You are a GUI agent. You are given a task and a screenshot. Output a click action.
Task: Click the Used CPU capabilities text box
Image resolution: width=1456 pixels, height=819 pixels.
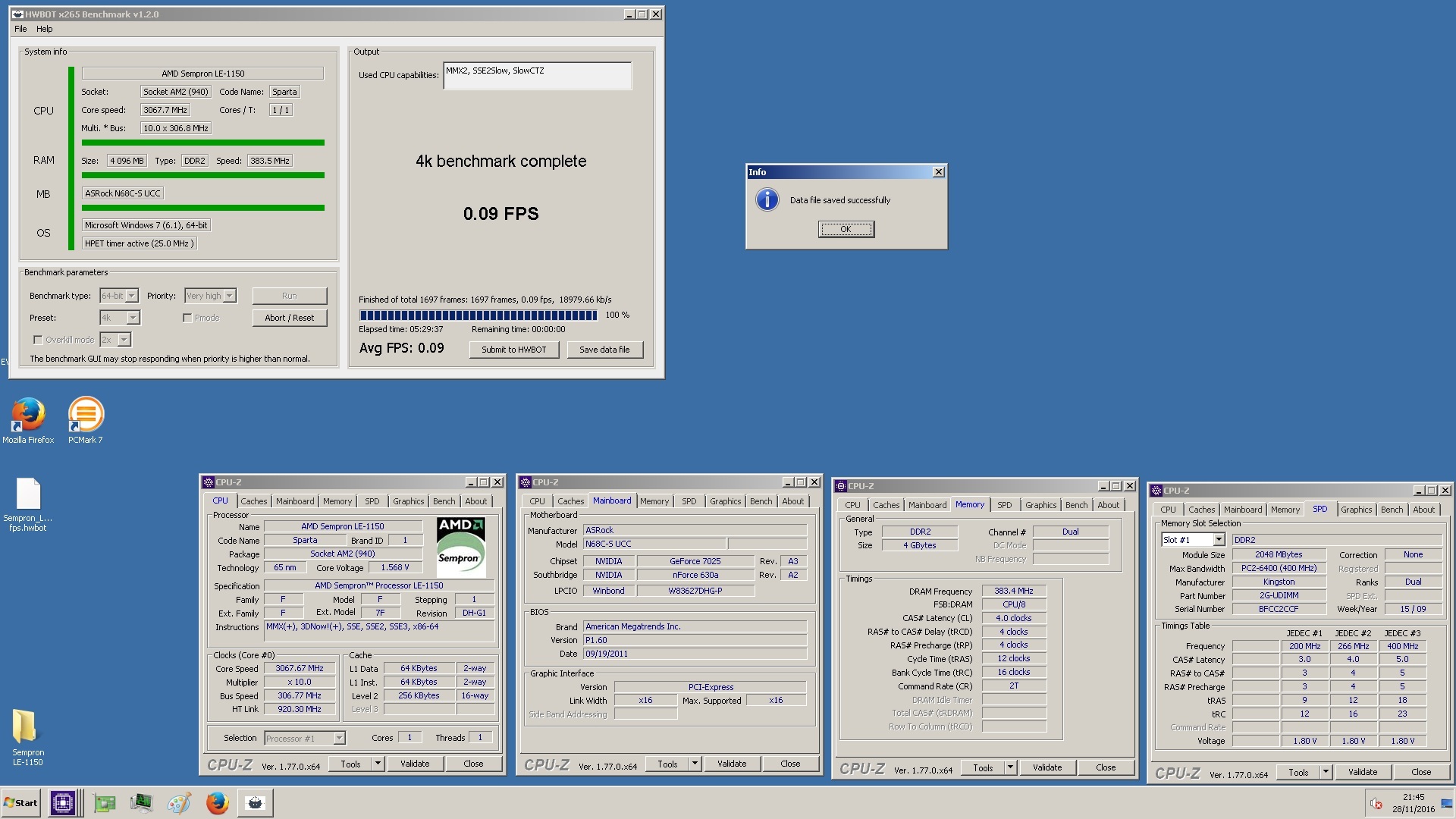(x=537, y=76)
